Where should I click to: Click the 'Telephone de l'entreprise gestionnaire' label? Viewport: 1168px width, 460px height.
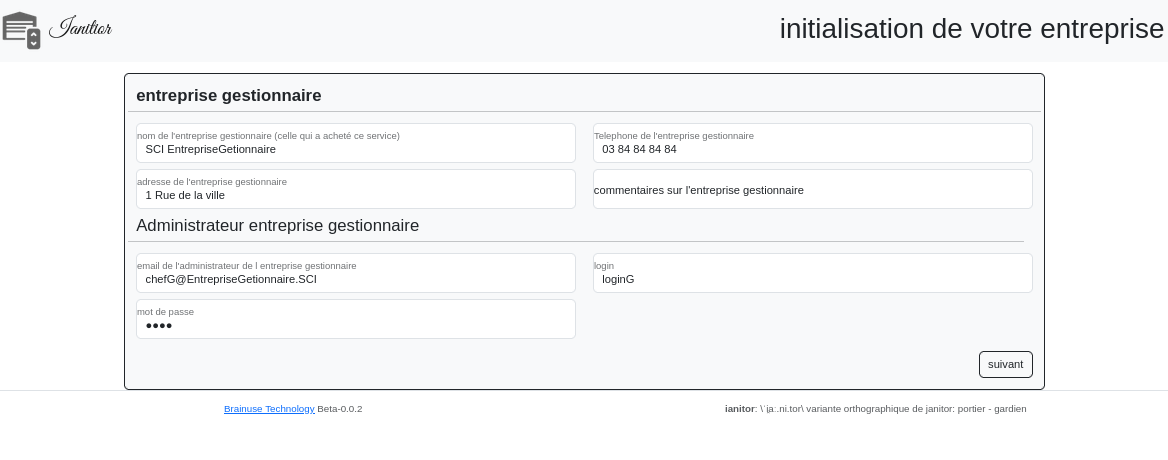(674, 136)
